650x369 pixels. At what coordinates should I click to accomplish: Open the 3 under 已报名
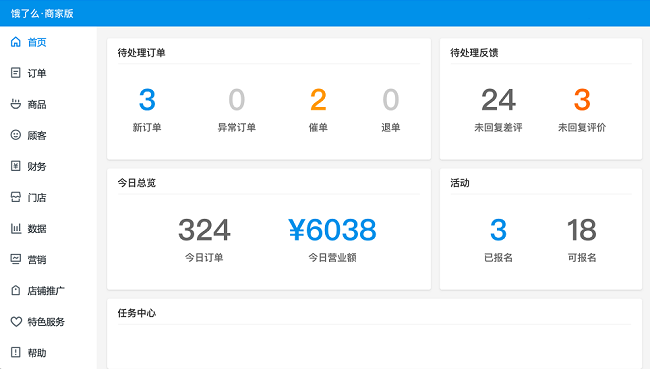tap(499, 230)
